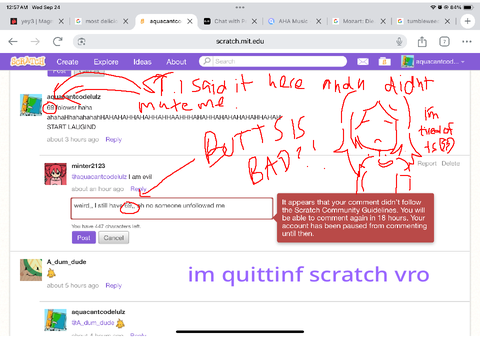Open the Ideas page
The height and width of the screenshot is (360, 480).
click(142, 62)
